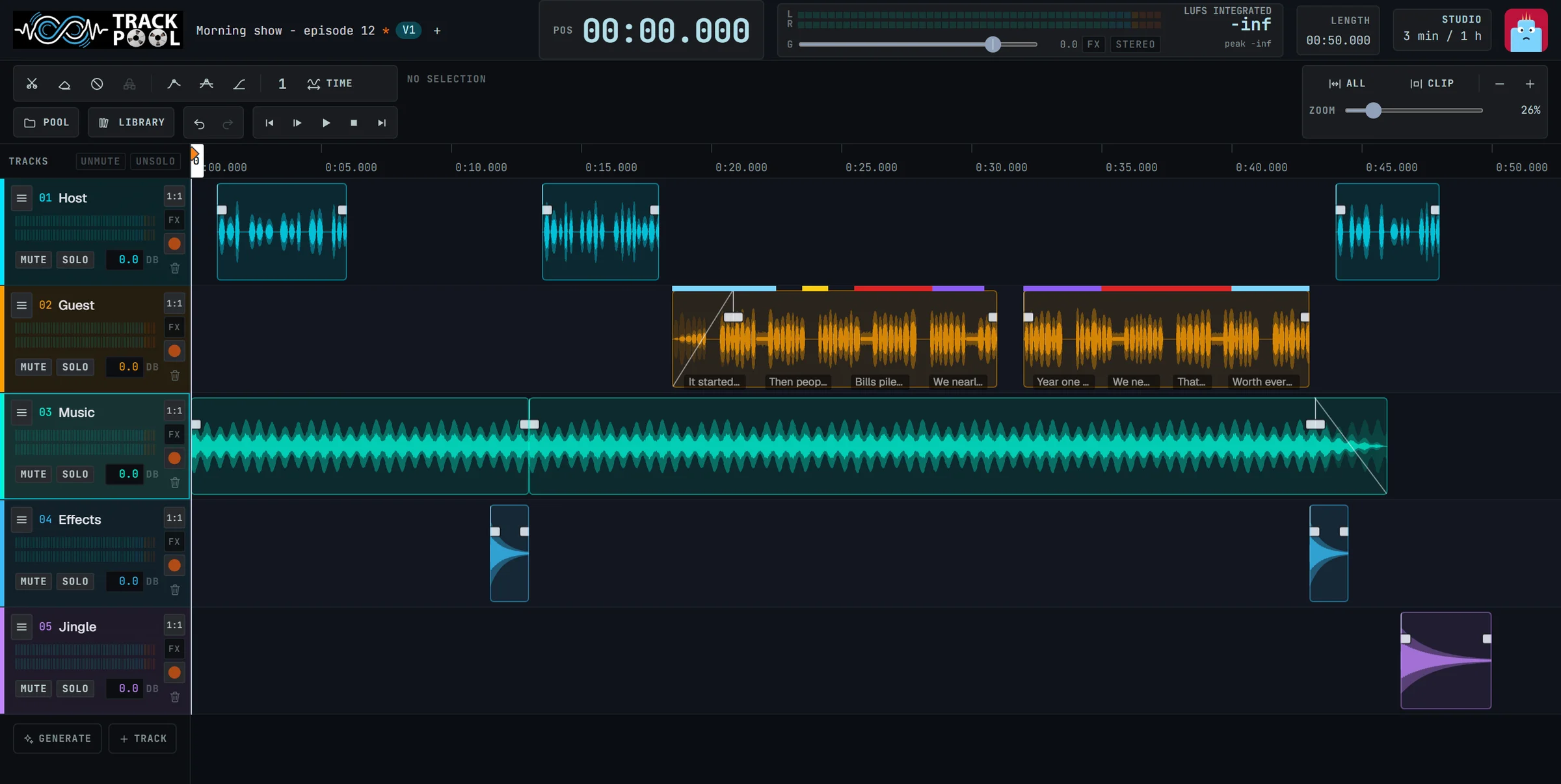Open the Jingle track hamburger menu

click(21, 627)
